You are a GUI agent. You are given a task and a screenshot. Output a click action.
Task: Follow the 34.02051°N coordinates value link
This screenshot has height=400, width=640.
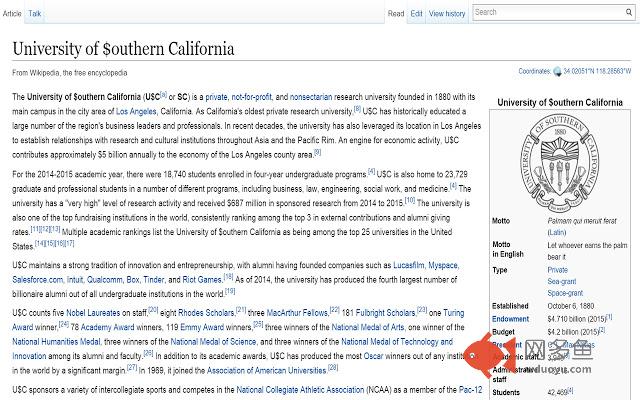pyautogui.click(x=597, y=71)
